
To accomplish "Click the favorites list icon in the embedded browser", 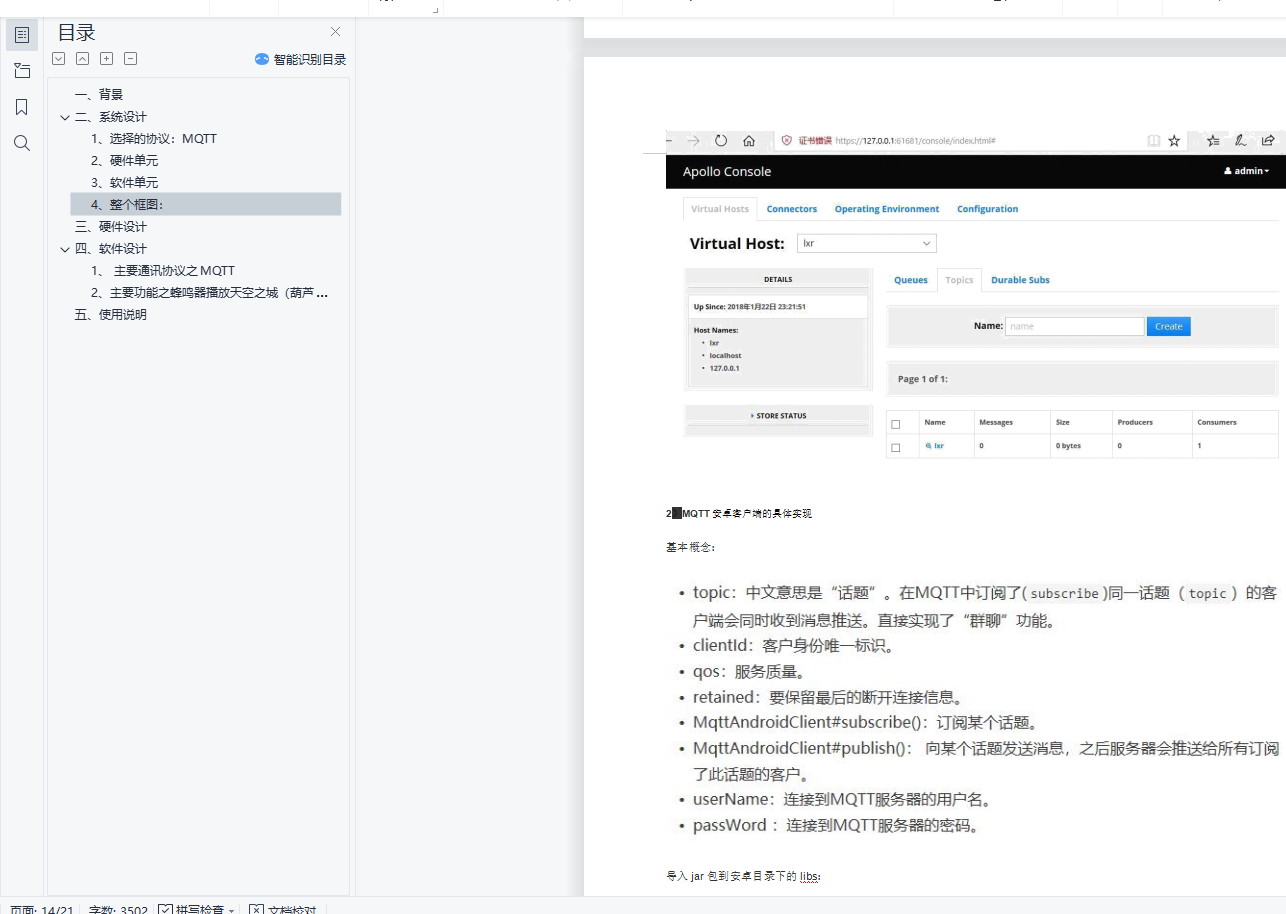I will 1212,141.
